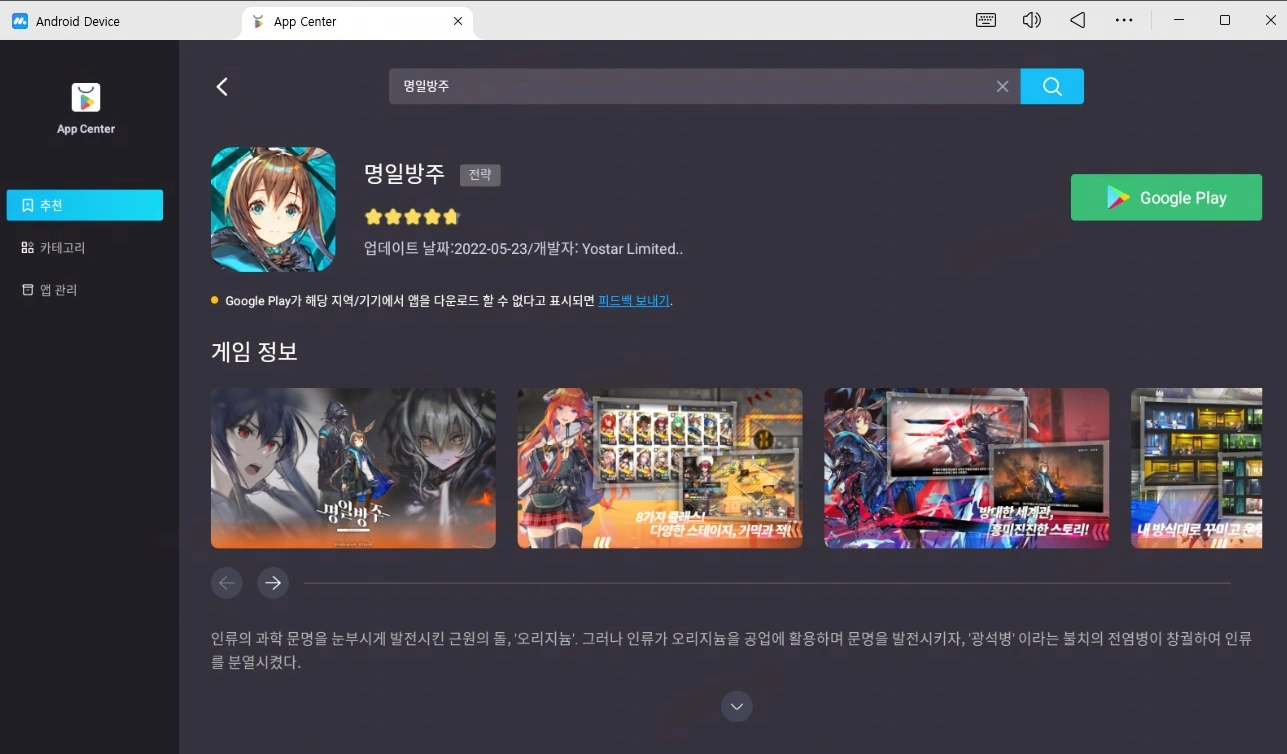Open the 피드백 보내기 feedback link

pos(633,300)
